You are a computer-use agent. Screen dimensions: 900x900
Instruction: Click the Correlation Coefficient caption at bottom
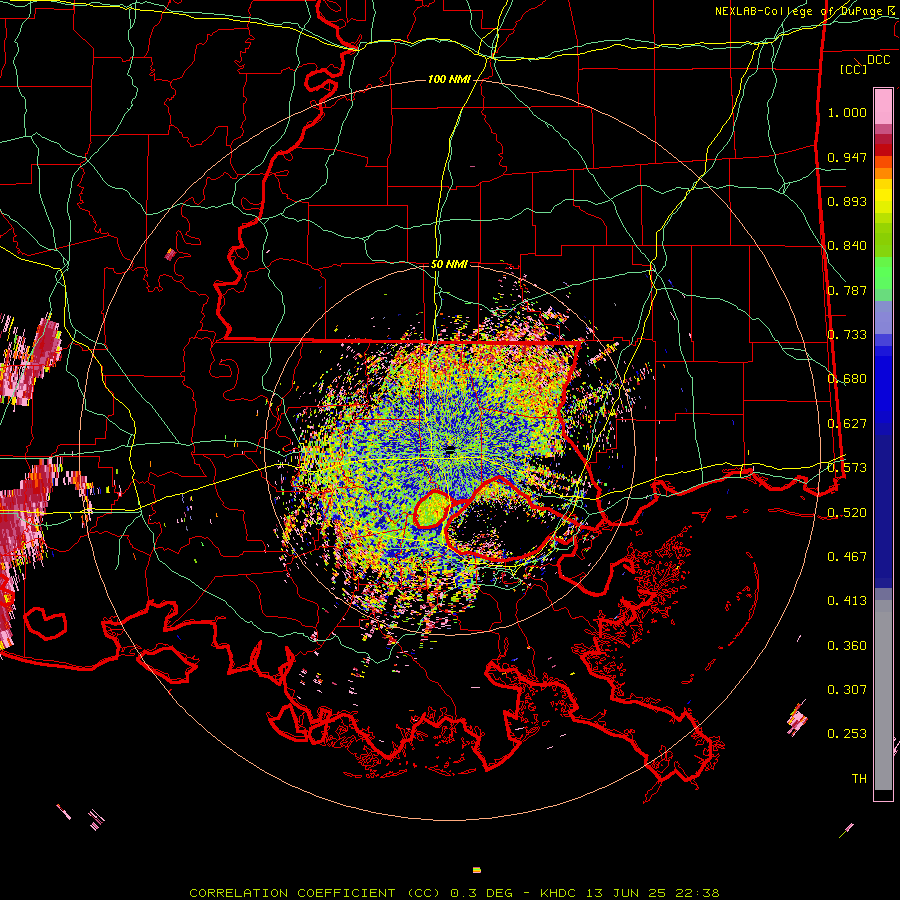454,893
